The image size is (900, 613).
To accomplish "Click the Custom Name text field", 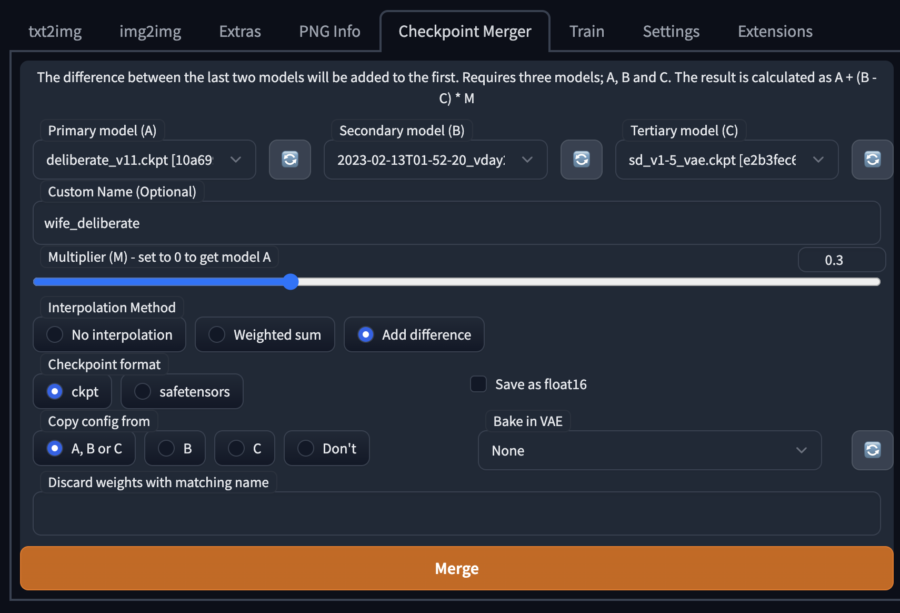I will click(457, 223).
